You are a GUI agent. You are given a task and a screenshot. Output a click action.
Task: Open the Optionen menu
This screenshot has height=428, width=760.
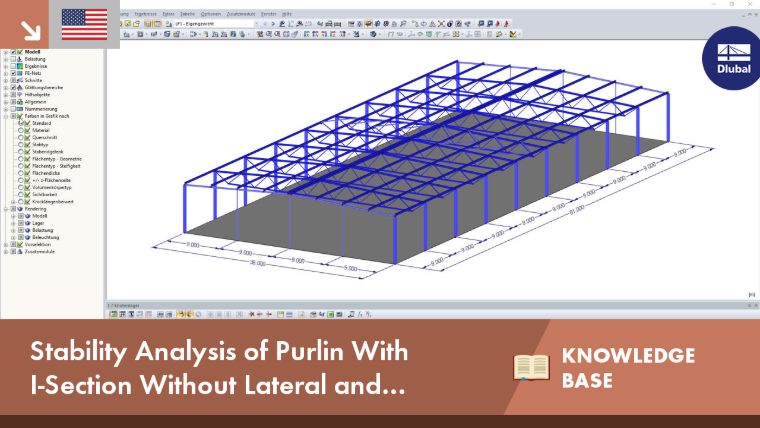(x=211, y=14)
